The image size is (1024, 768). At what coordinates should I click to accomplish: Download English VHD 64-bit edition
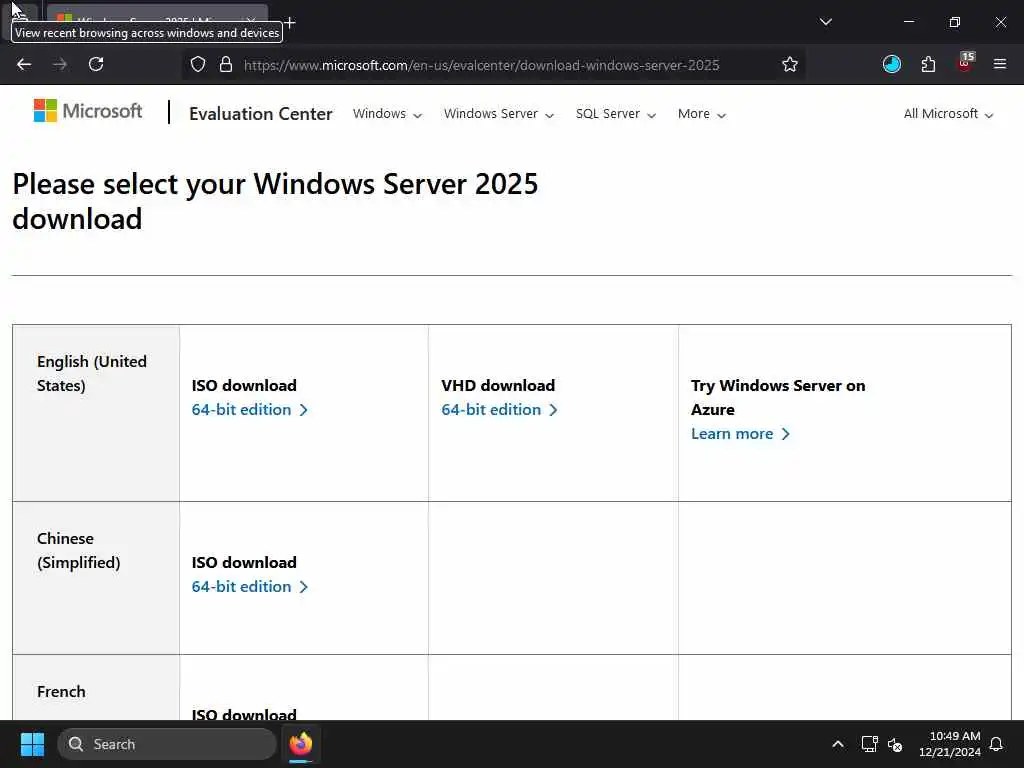coord(499,409)
